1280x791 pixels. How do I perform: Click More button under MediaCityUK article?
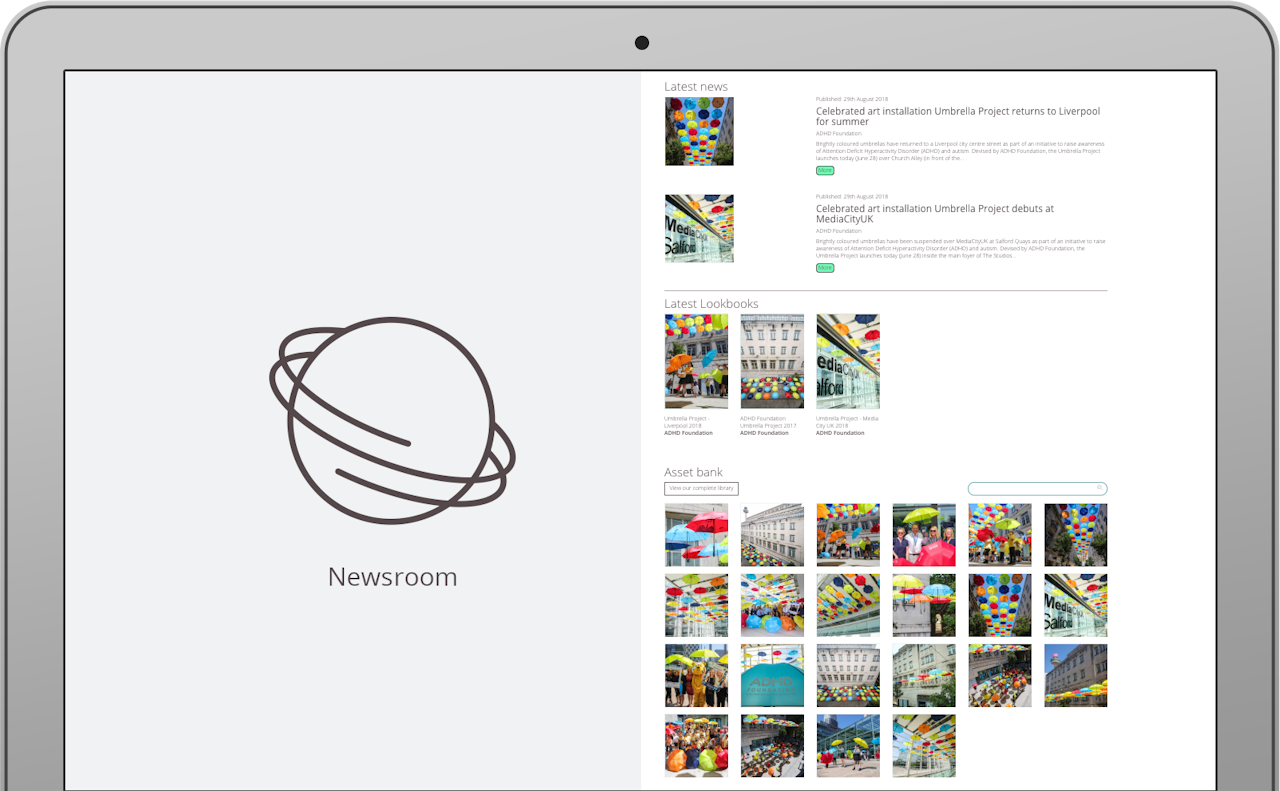[825, 268]
